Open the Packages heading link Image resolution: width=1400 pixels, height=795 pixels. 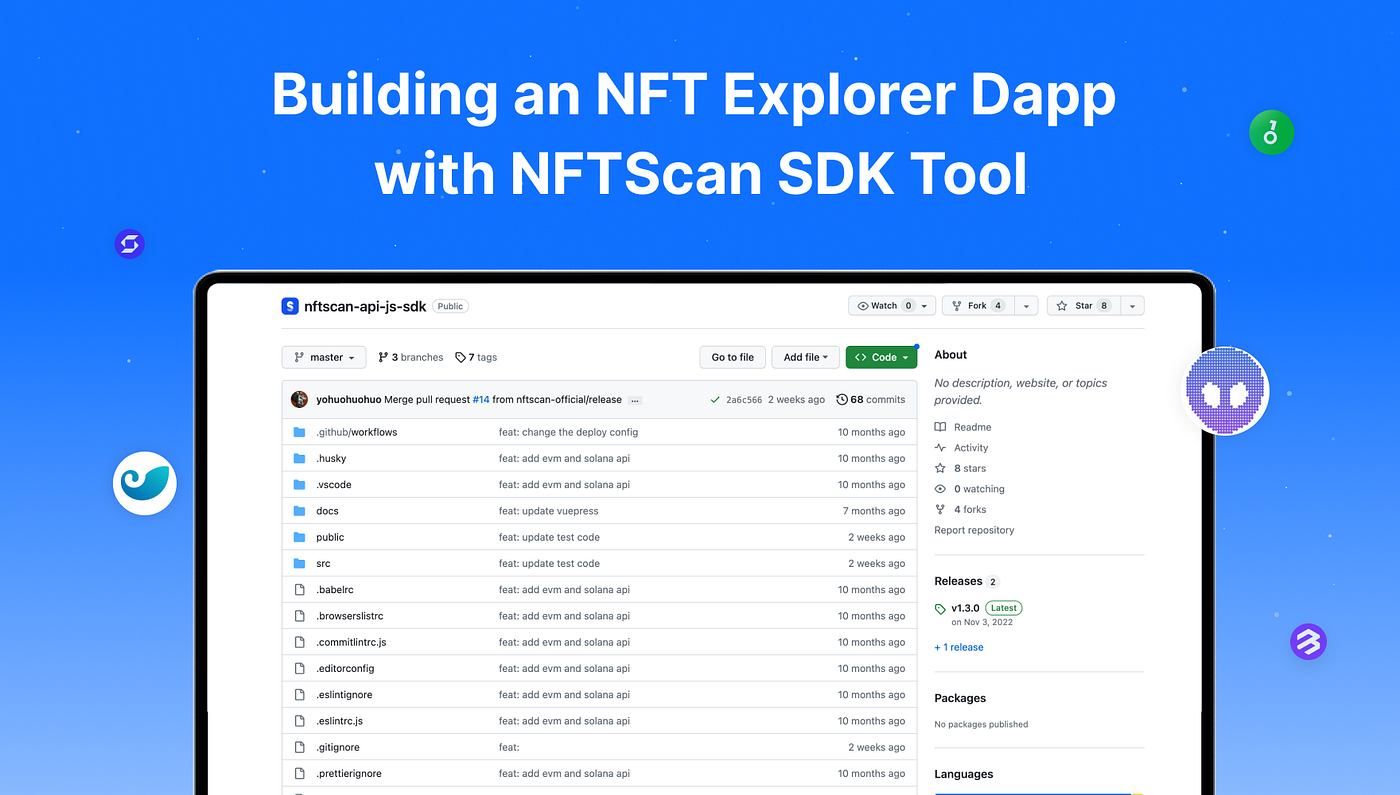pos(960,698)
